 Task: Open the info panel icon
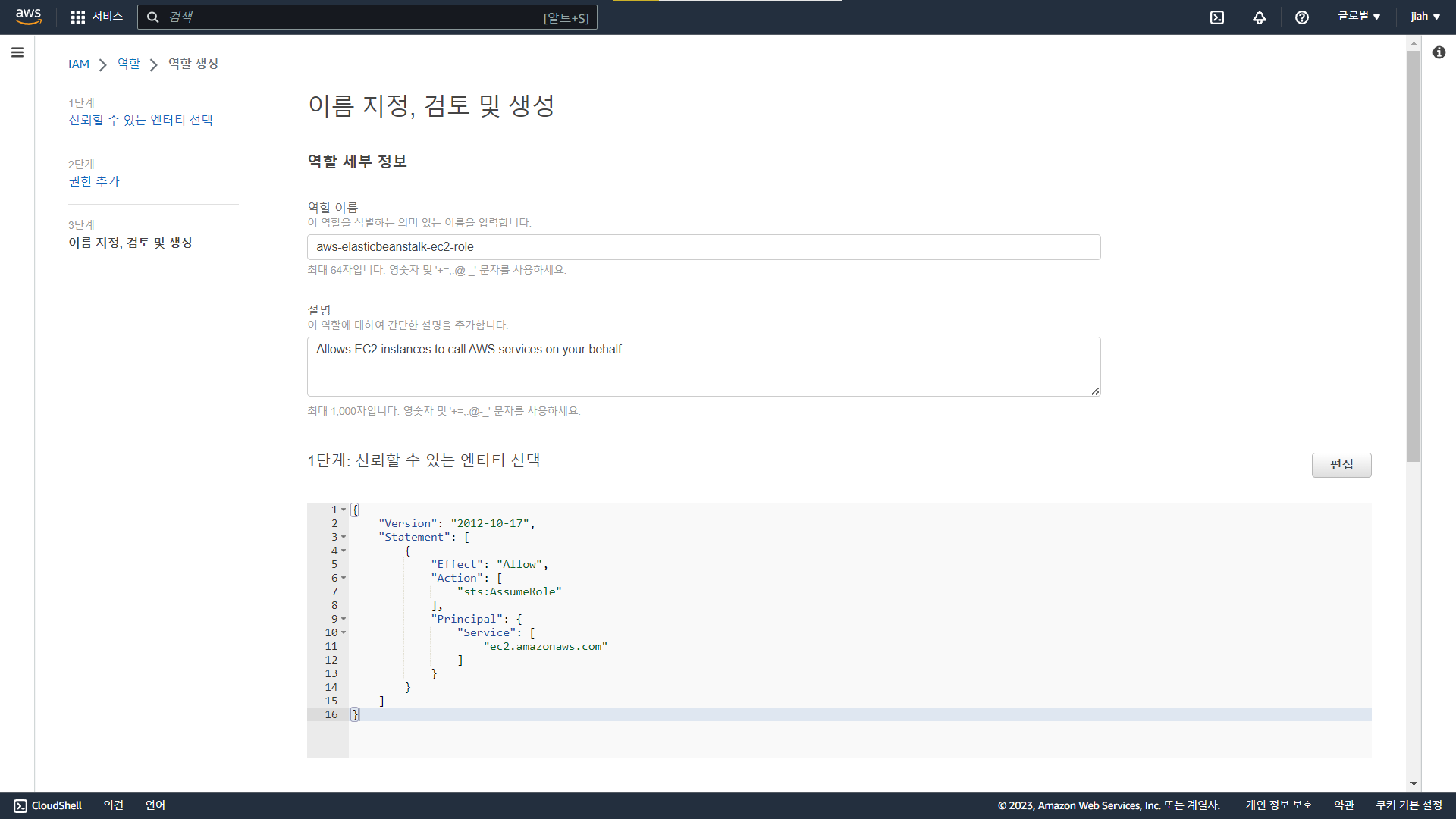pyautogui.click(x=1439, y=52)
